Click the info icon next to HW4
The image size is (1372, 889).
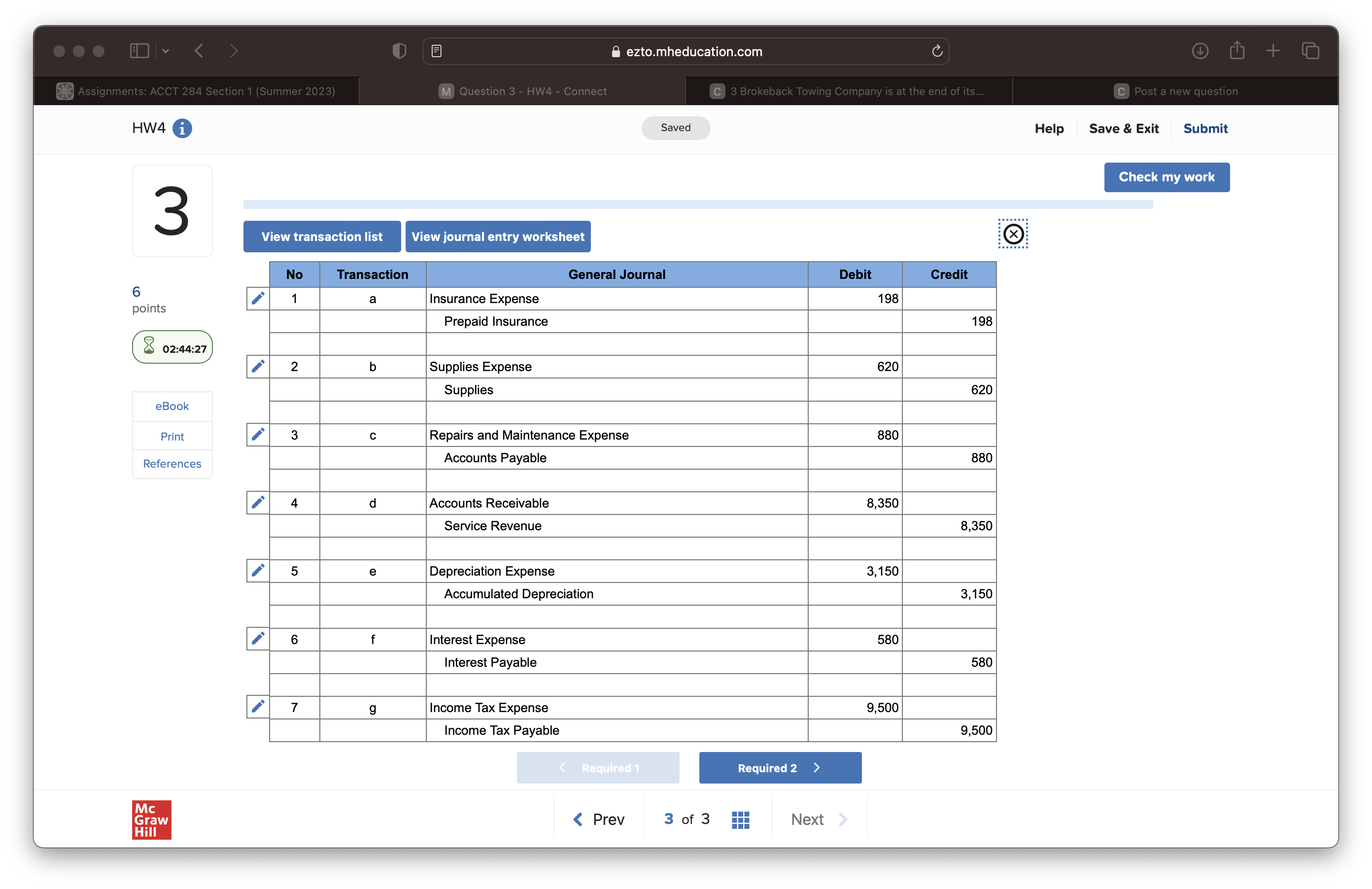point(182,128)
